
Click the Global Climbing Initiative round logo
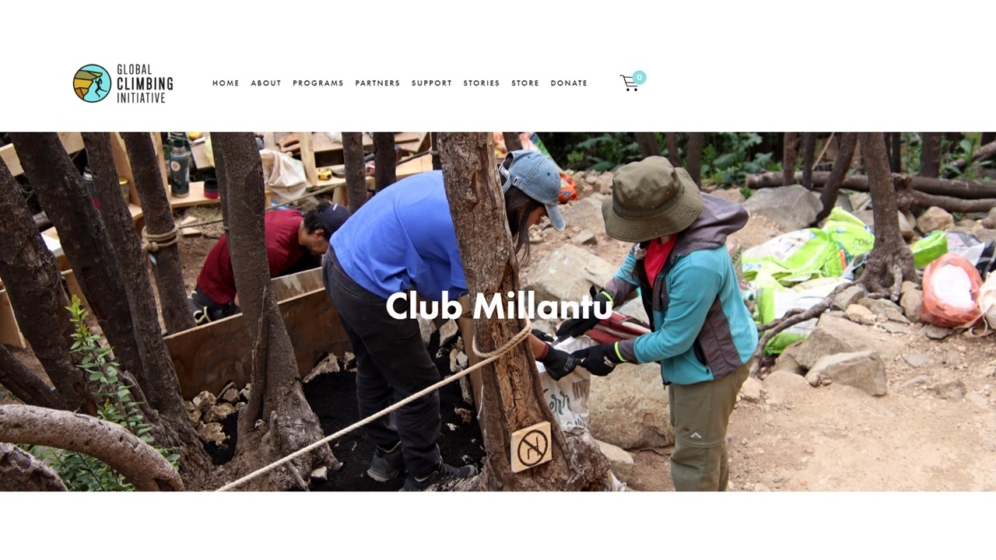coord(92,83)
